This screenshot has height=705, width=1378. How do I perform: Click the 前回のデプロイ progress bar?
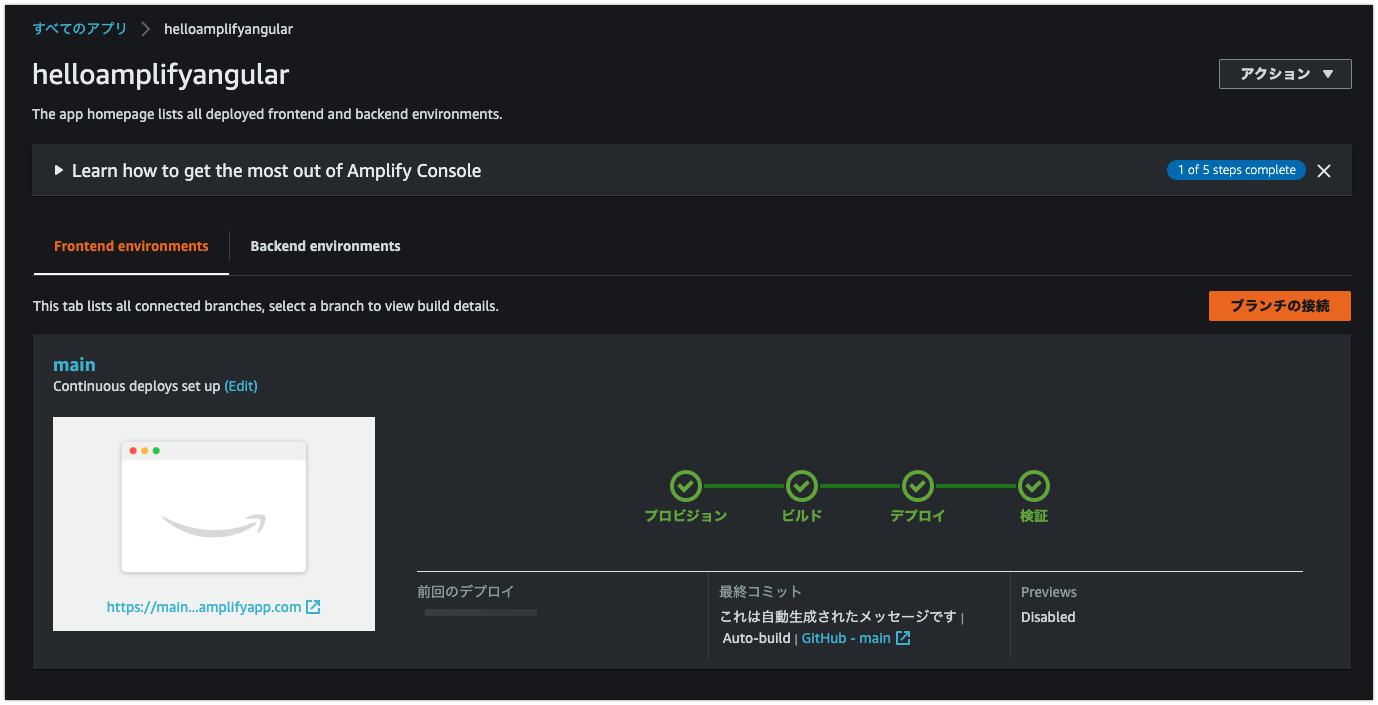[480, 612]
